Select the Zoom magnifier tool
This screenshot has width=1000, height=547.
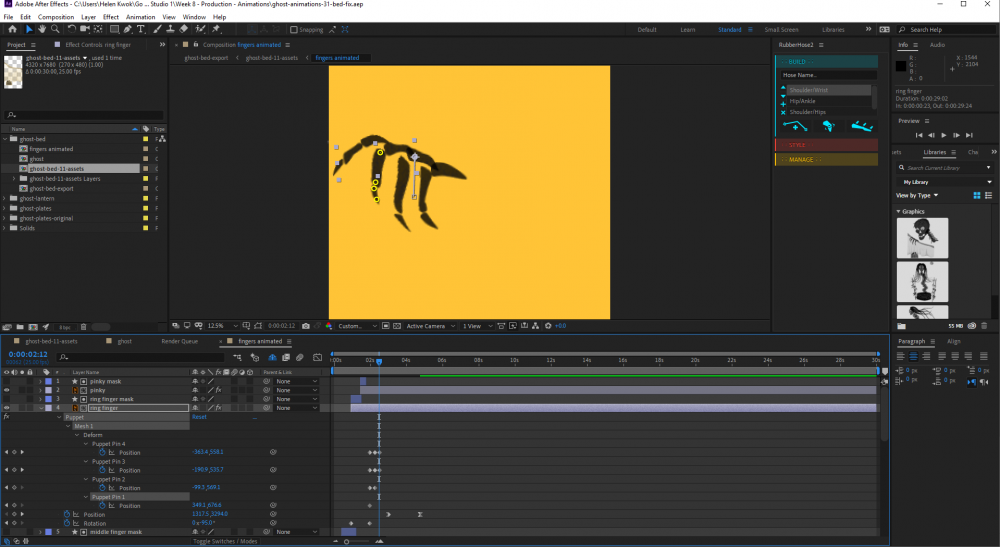[x=54, y=29]
